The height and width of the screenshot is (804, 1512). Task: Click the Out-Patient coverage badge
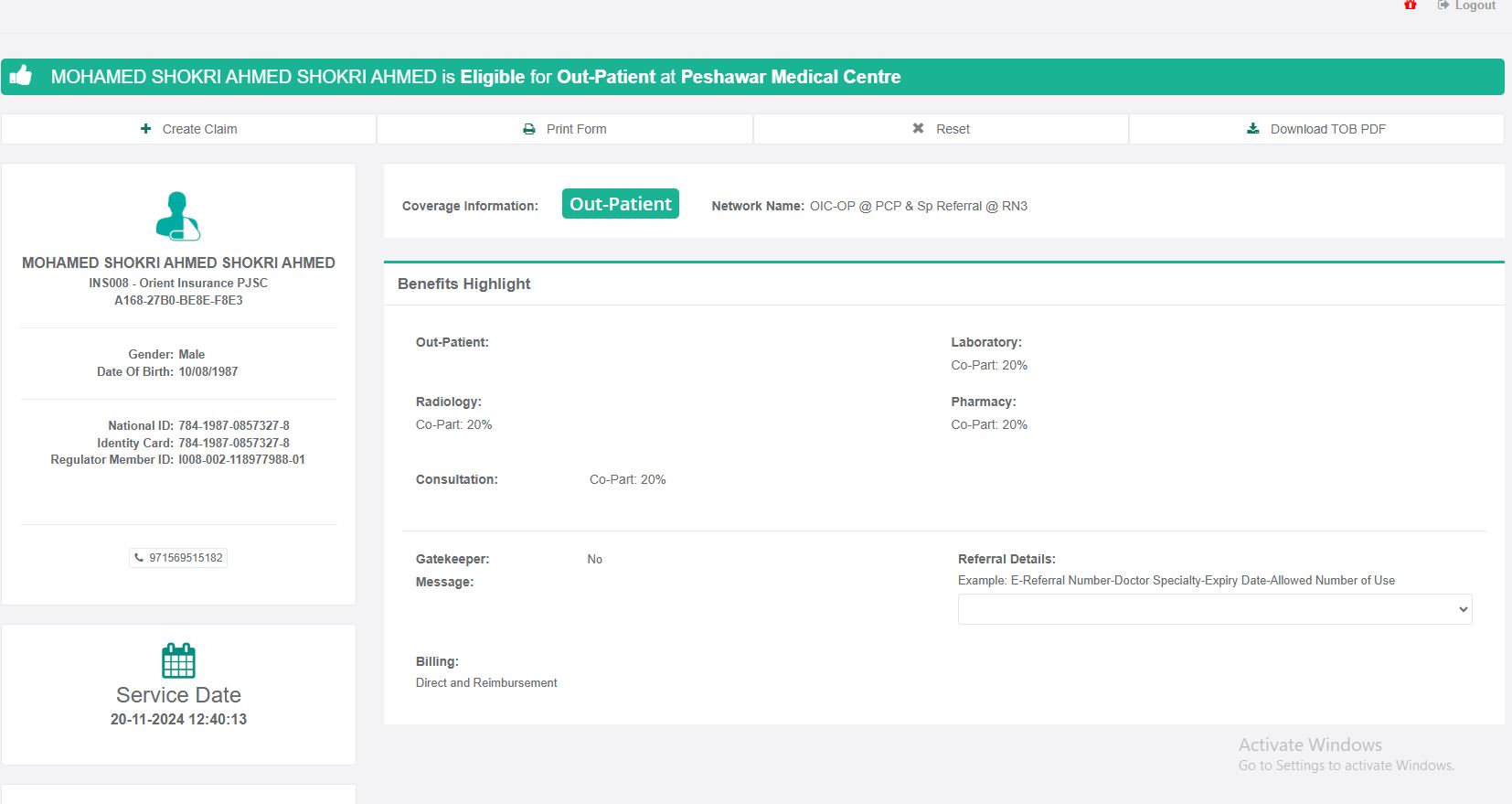(x=621, y=204)
